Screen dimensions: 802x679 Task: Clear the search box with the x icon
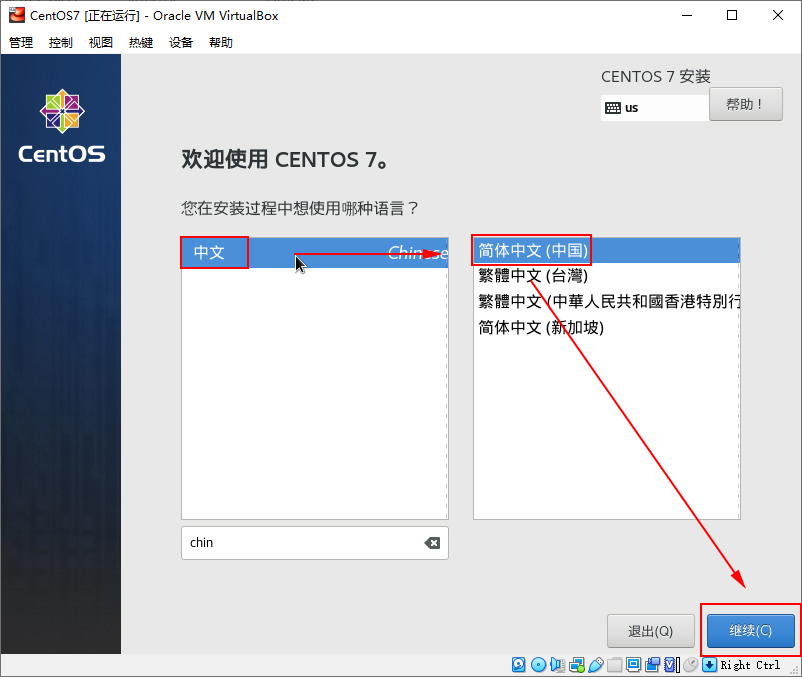pos(432,542)
